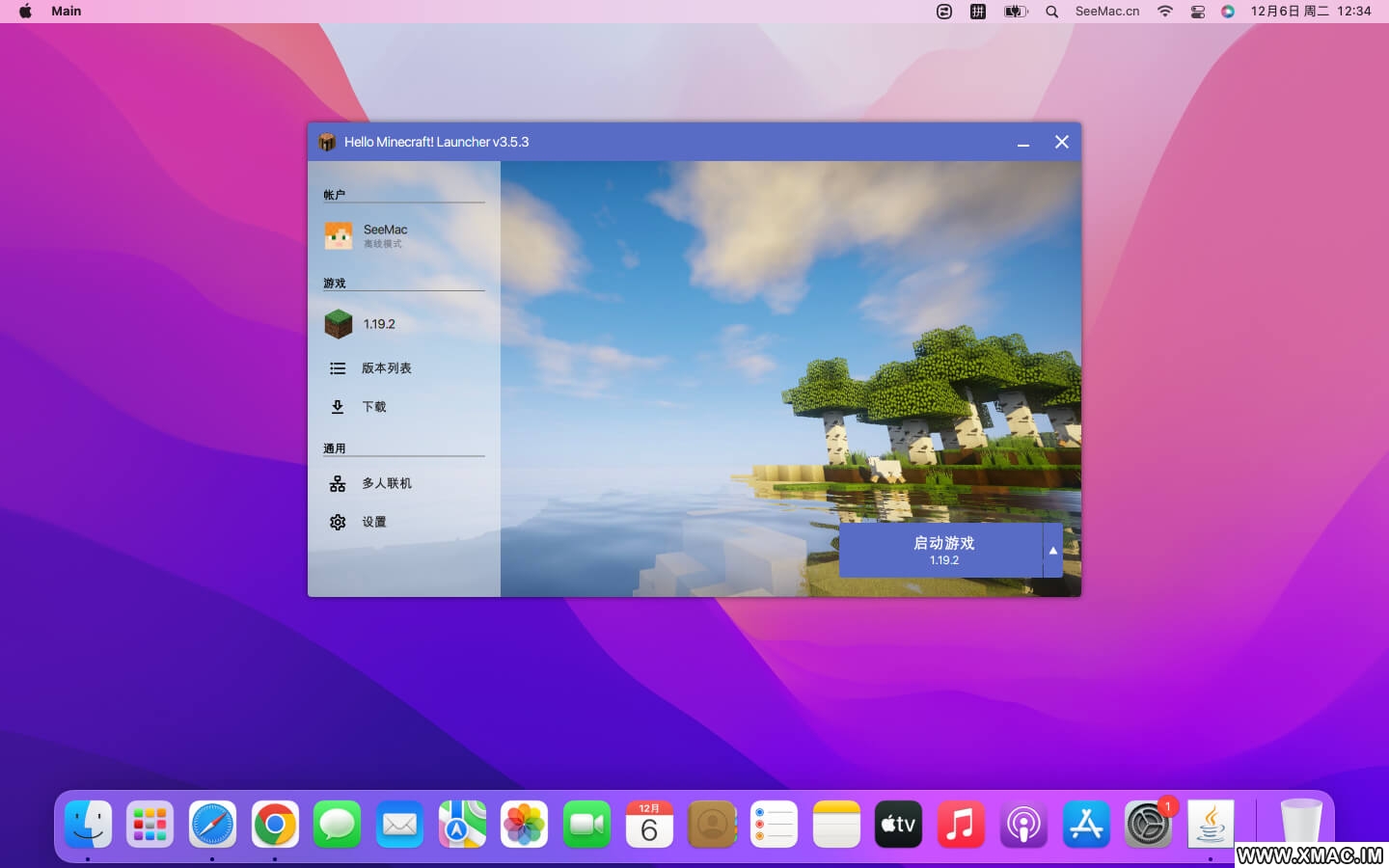Open 多人联机 menu entry
1389x868 pixels.
click(x=387, y=483)
